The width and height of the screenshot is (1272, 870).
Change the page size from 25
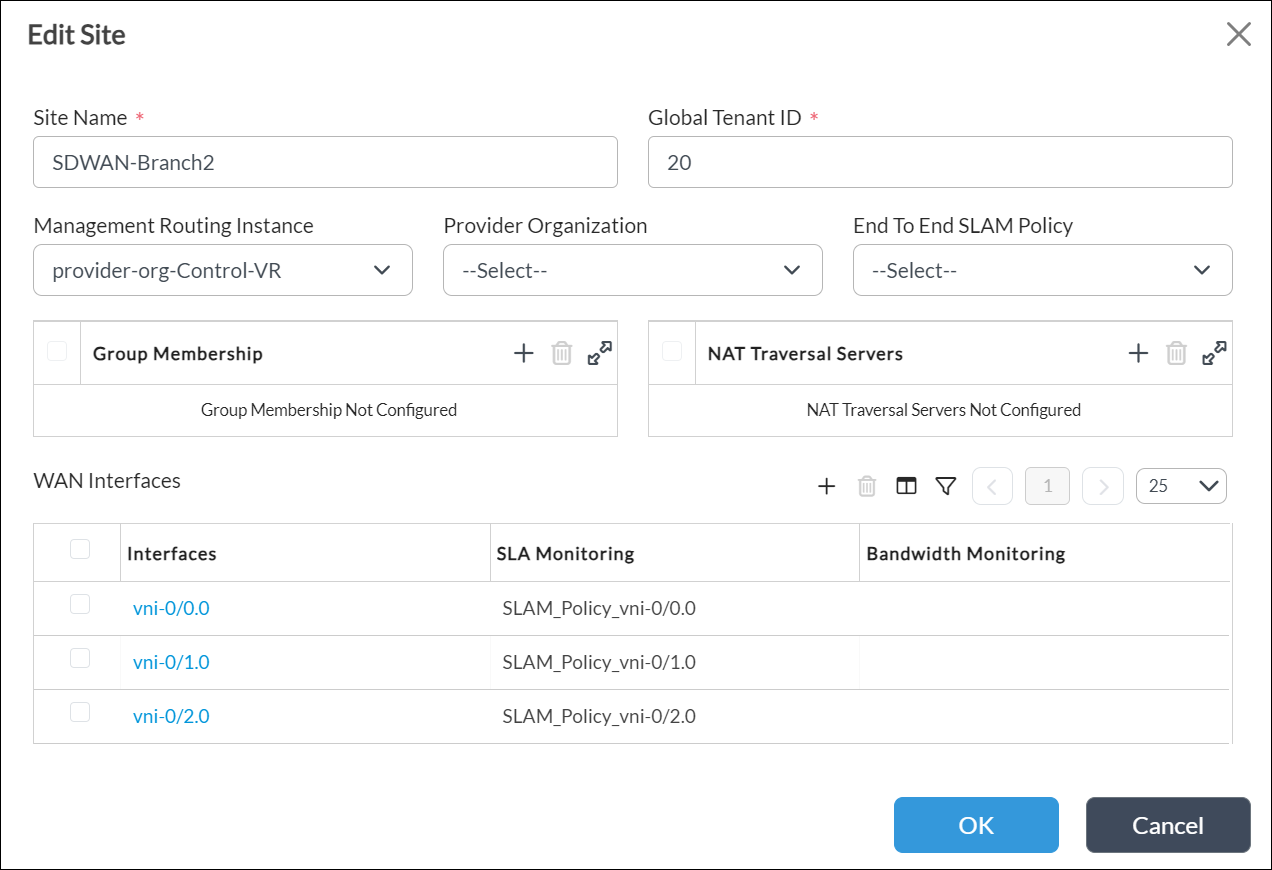(x=1181, y=485)
